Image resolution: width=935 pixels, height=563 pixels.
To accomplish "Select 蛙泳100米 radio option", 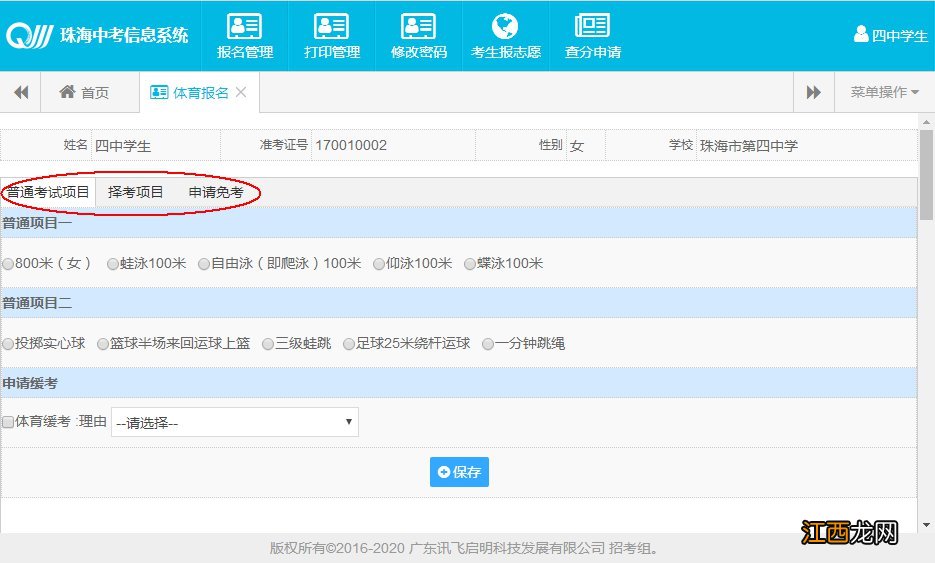I will click(113, 264).
